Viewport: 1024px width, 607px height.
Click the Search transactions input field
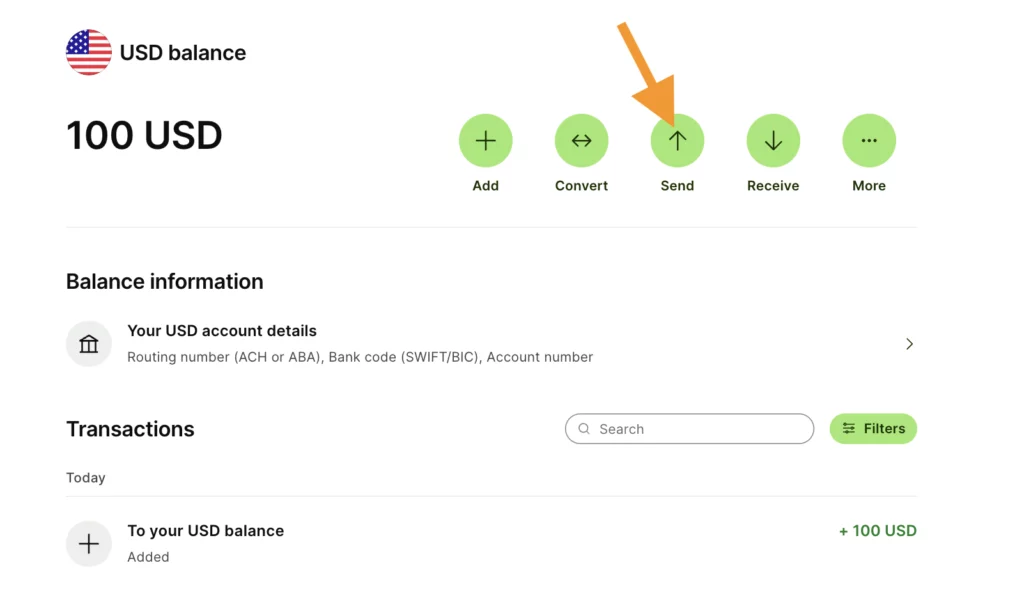[x=700, y=429]
